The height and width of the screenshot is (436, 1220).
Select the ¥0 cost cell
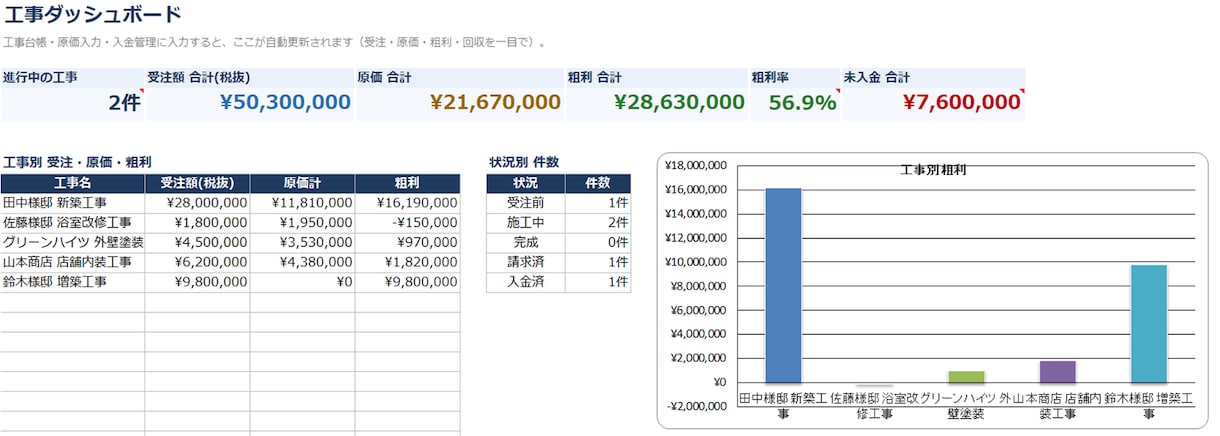point(303,282)
